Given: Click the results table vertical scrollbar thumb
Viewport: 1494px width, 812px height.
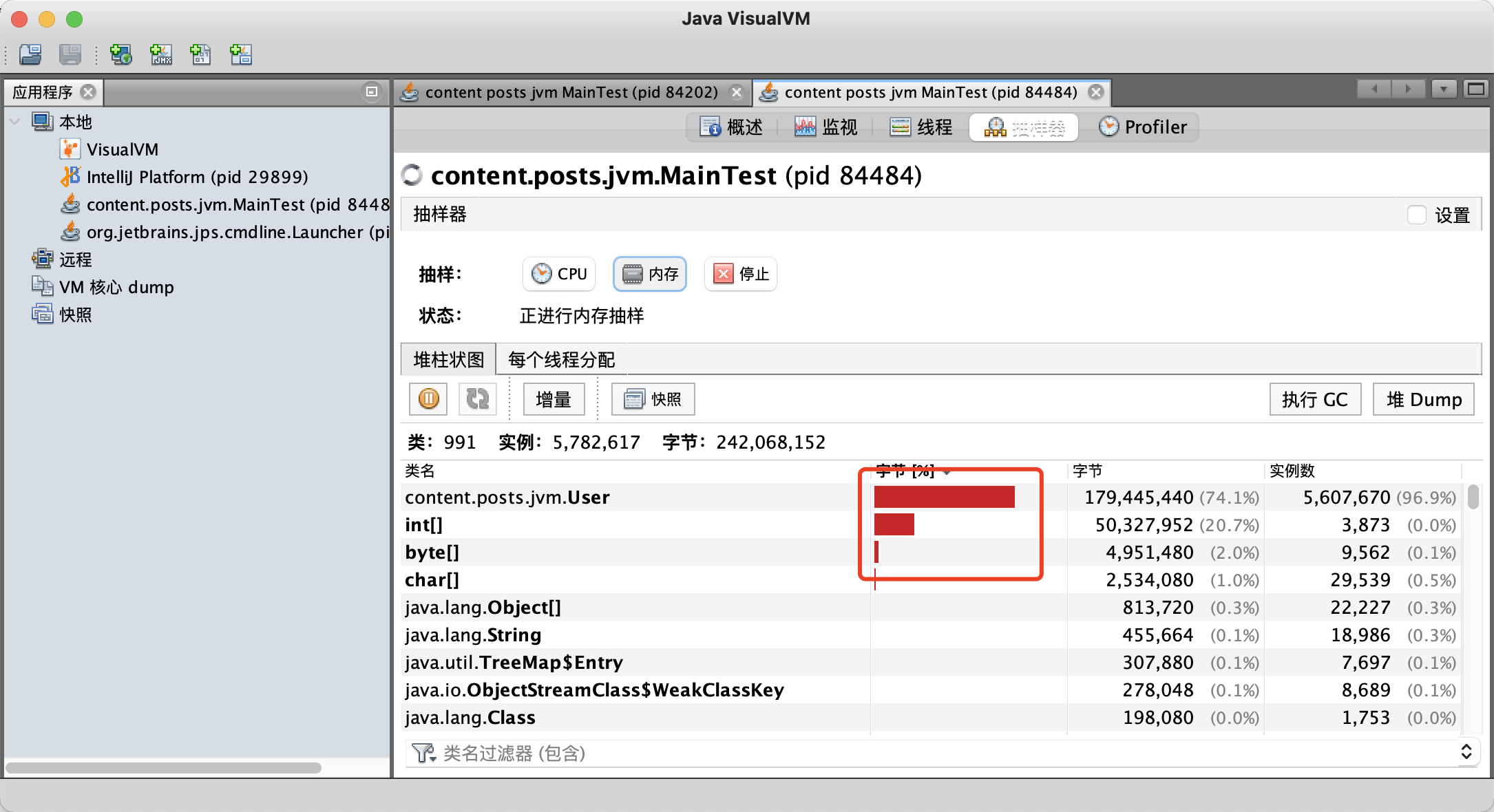Looking at the screenshot, I should tap(1473, 497).
